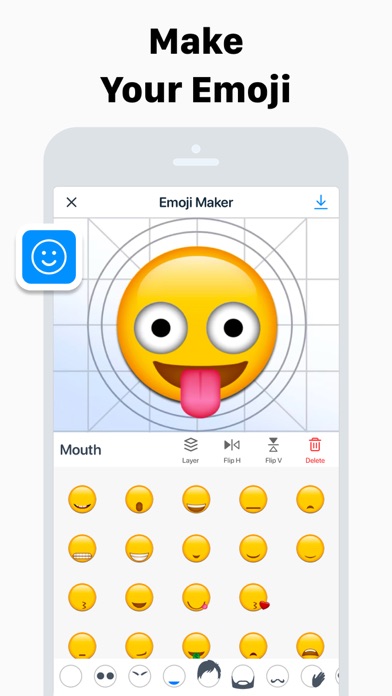Choose the kiss mouth with red heart

pyautogui.click(x=254, y=597)
